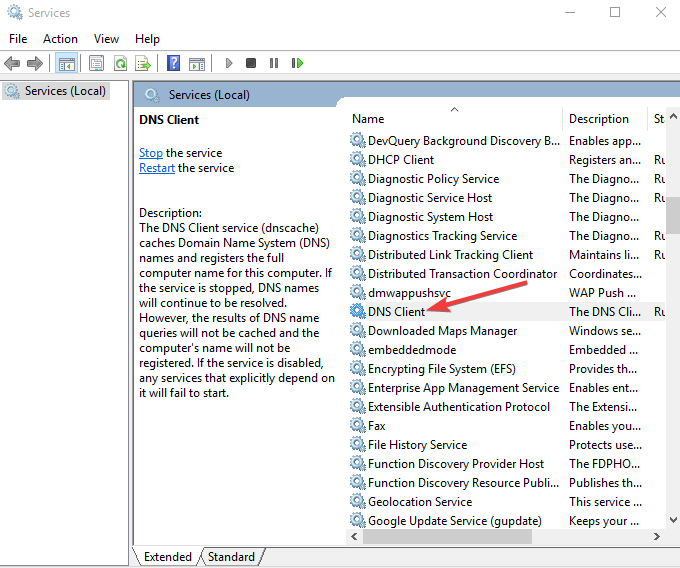The width and height of the screenshot is (680, 568).
Task: Click the horizontal scrollbar right arrow
Action: point(657,536)
